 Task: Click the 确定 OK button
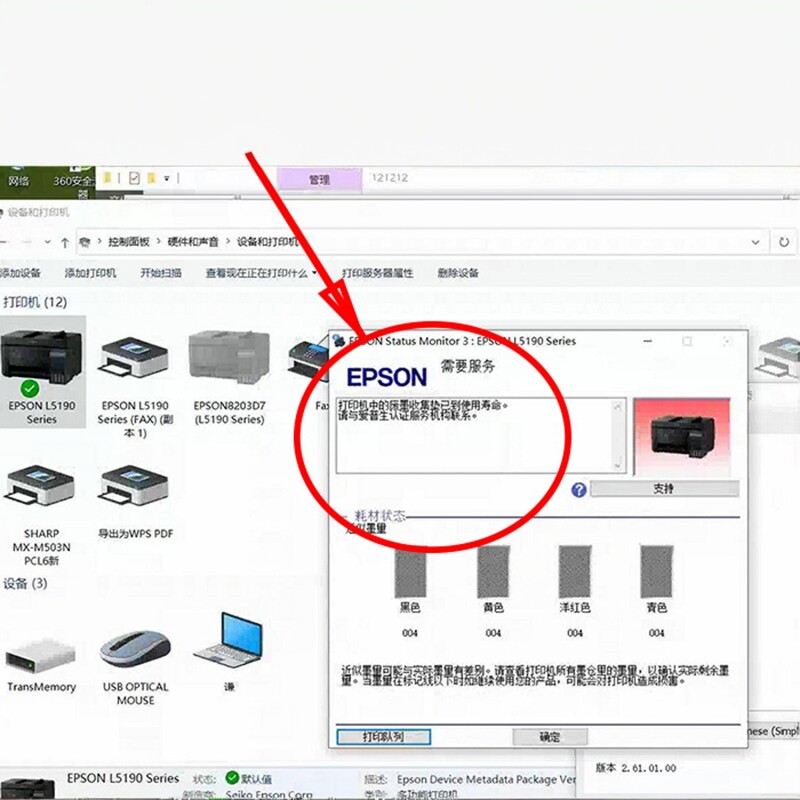(x=550, y=737)
